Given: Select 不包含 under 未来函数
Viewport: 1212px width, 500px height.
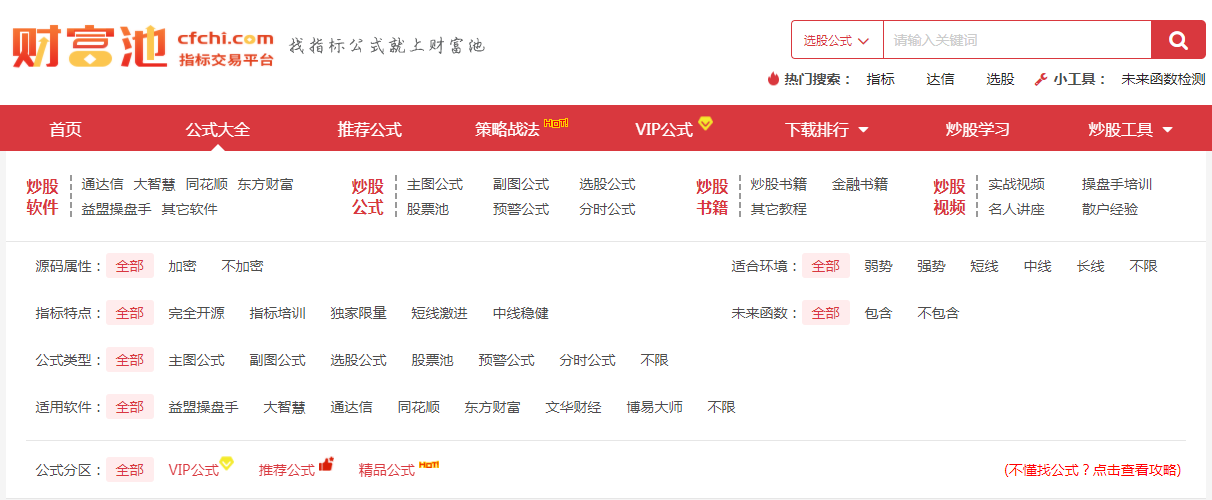Looking at the screenshot, I should point(938,313).
